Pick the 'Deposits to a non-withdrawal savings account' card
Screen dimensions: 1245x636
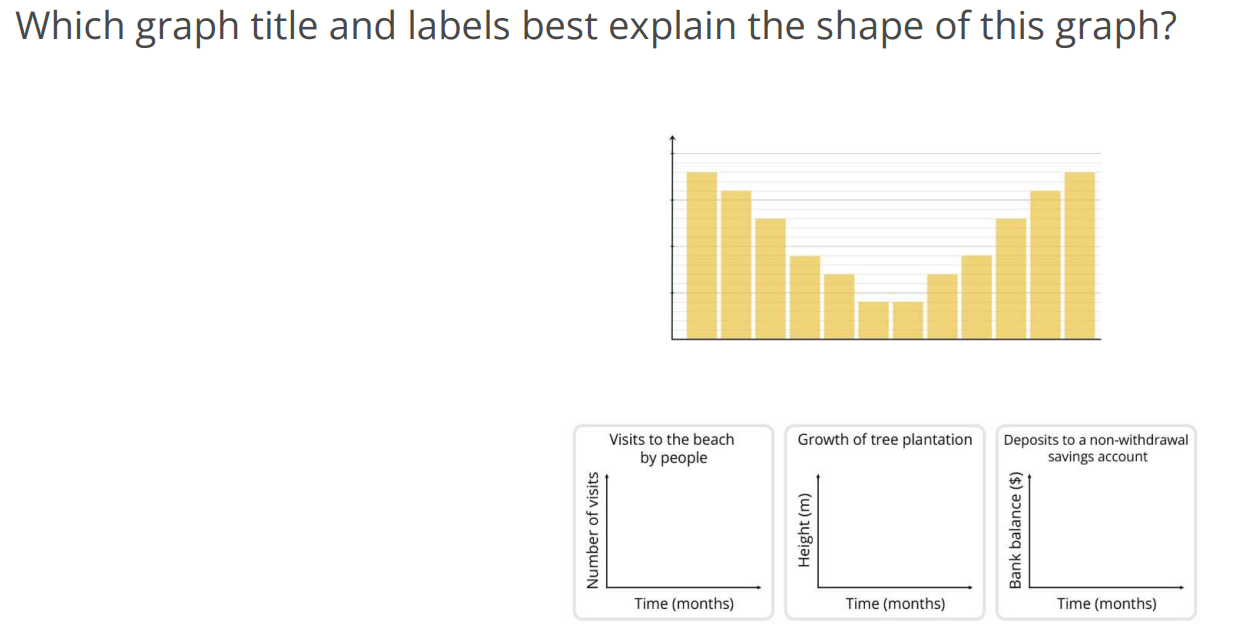point(1096,522)
